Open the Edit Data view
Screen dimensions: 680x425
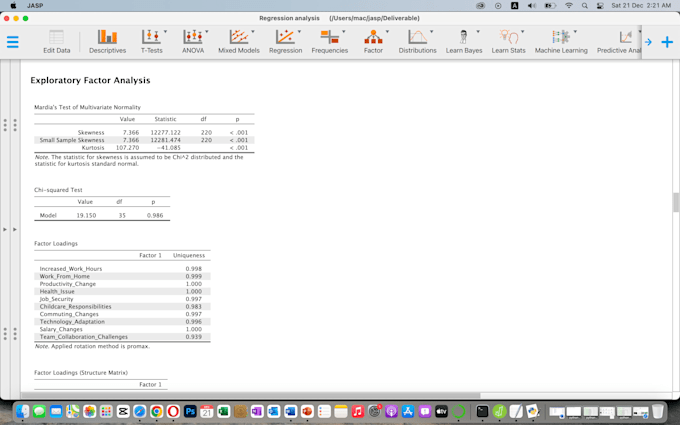pos(56,42)
